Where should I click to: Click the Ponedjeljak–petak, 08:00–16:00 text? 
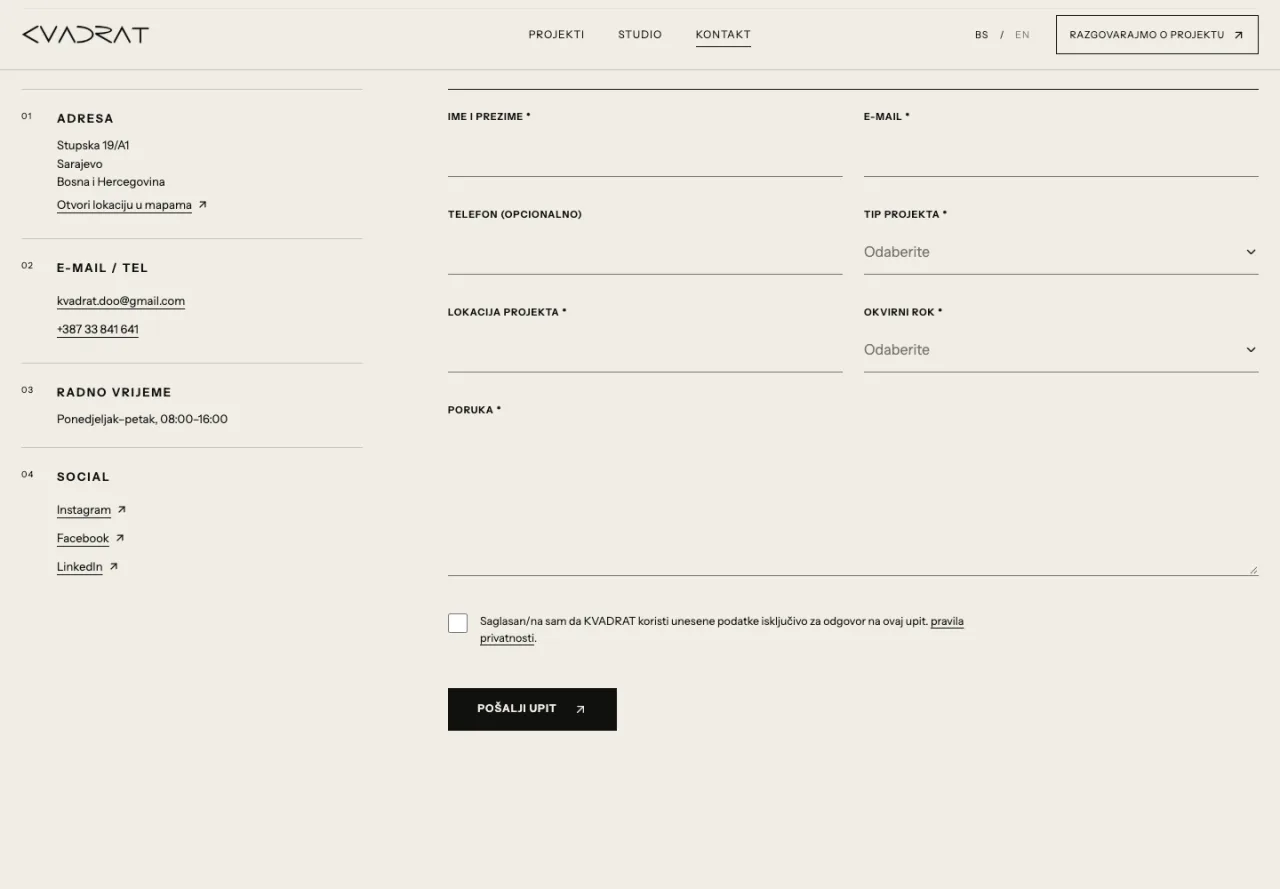point(142,419)
